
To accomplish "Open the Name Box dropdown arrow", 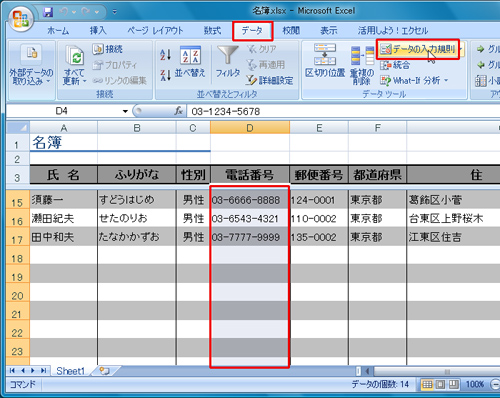I will 125,111.
